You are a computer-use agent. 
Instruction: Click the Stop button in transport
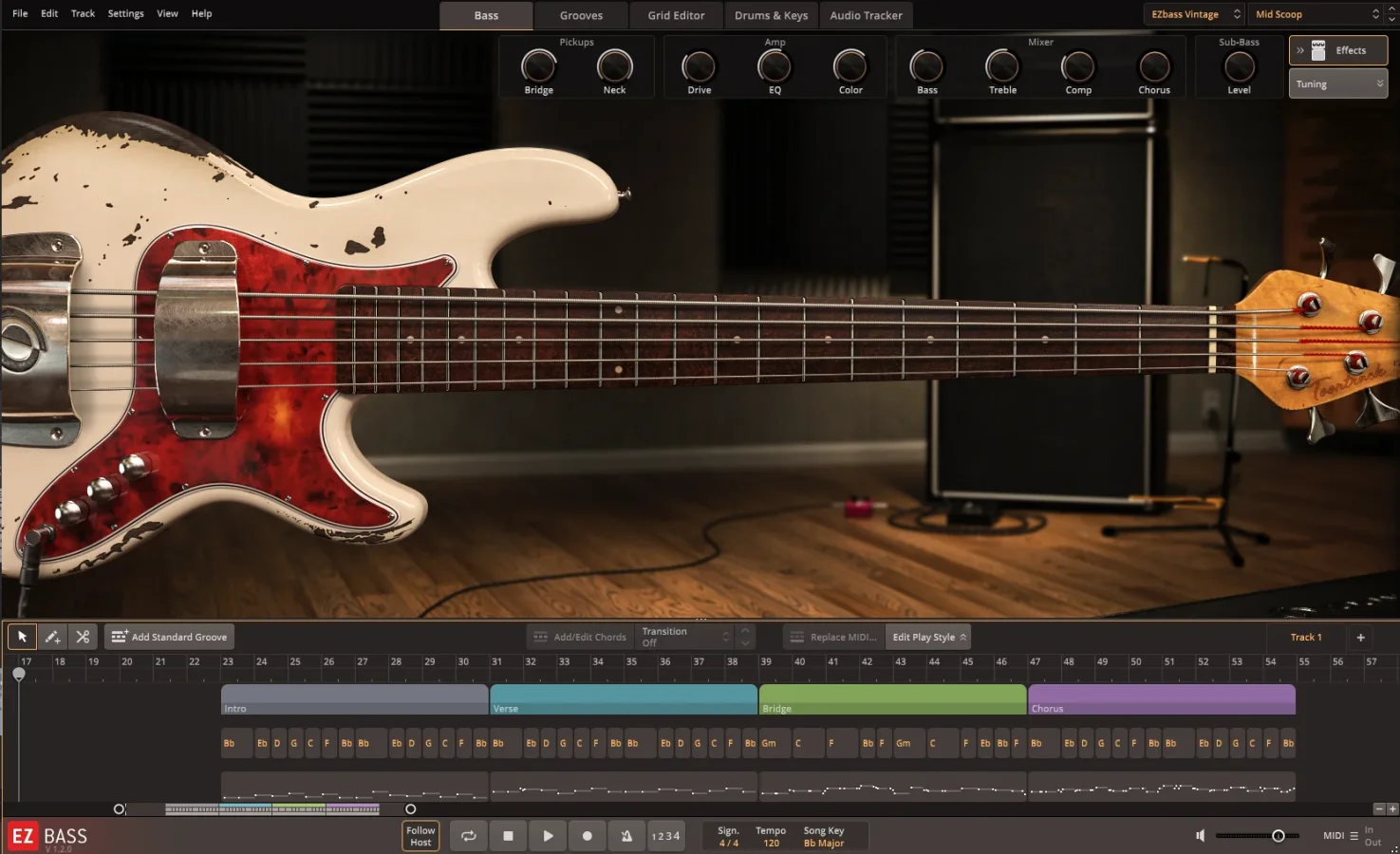(508, 836)
